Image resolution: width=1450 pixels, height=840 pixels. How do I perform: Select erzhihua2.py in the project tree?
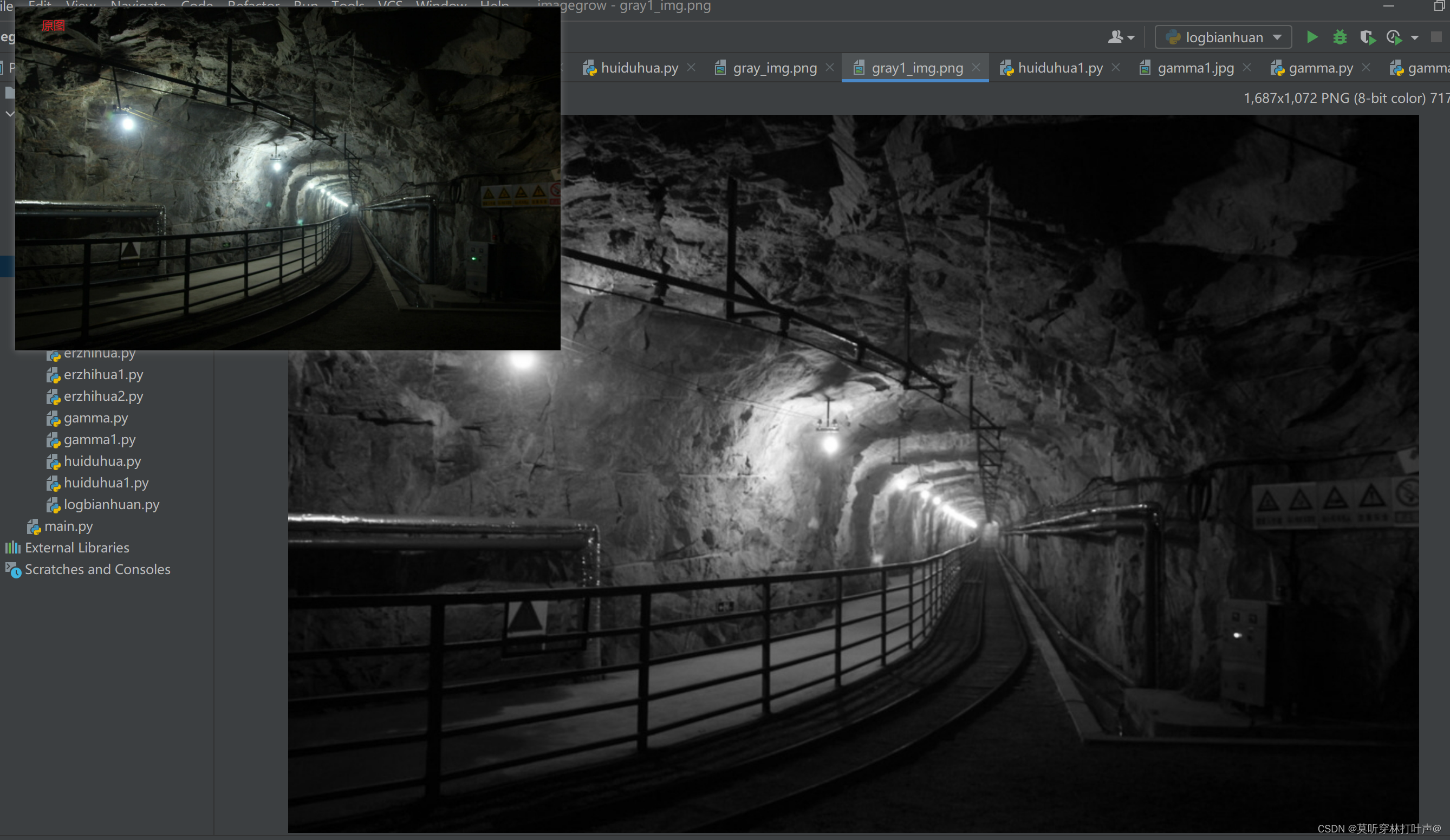click(x=103, y=396)
